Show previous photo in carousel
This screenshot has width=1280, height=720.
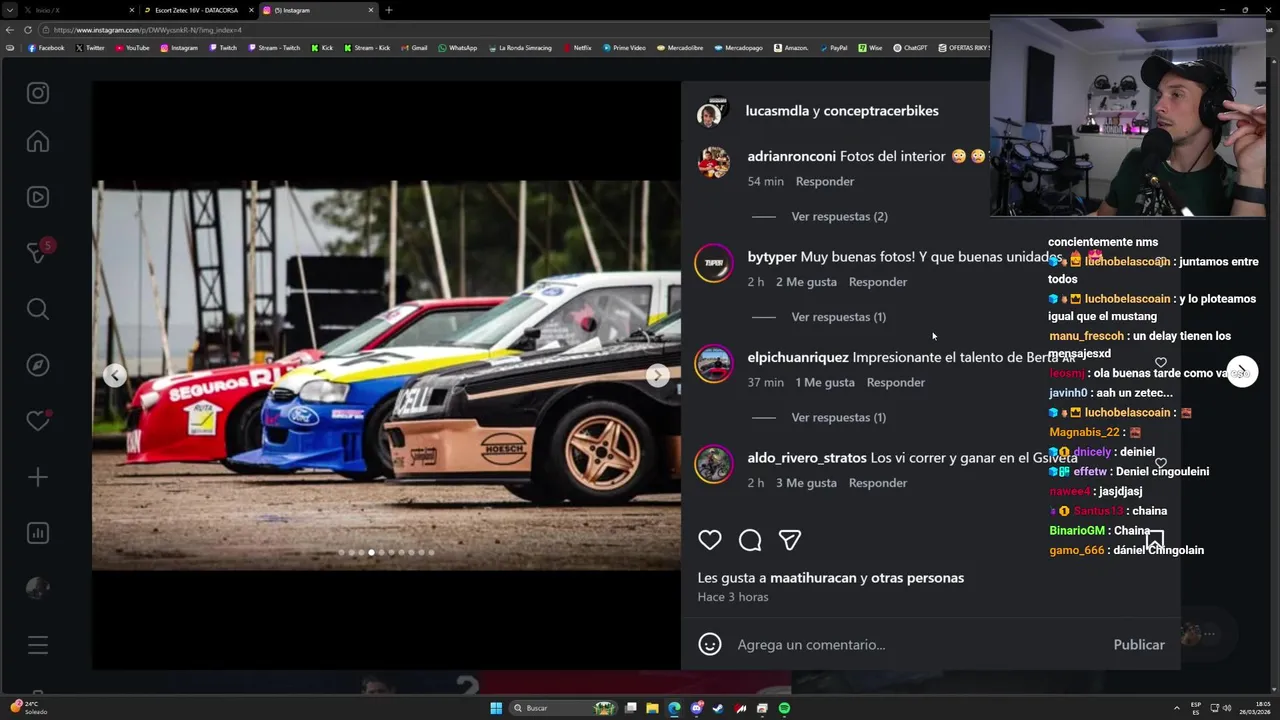tap(115, 375)
